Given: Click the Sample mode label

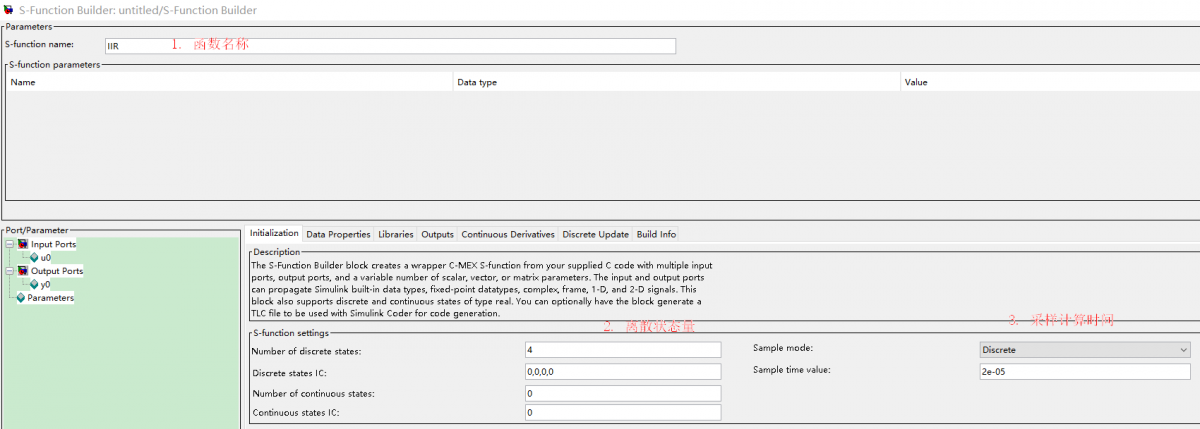Looking at the screenshot, I should [x=783, y=348].
